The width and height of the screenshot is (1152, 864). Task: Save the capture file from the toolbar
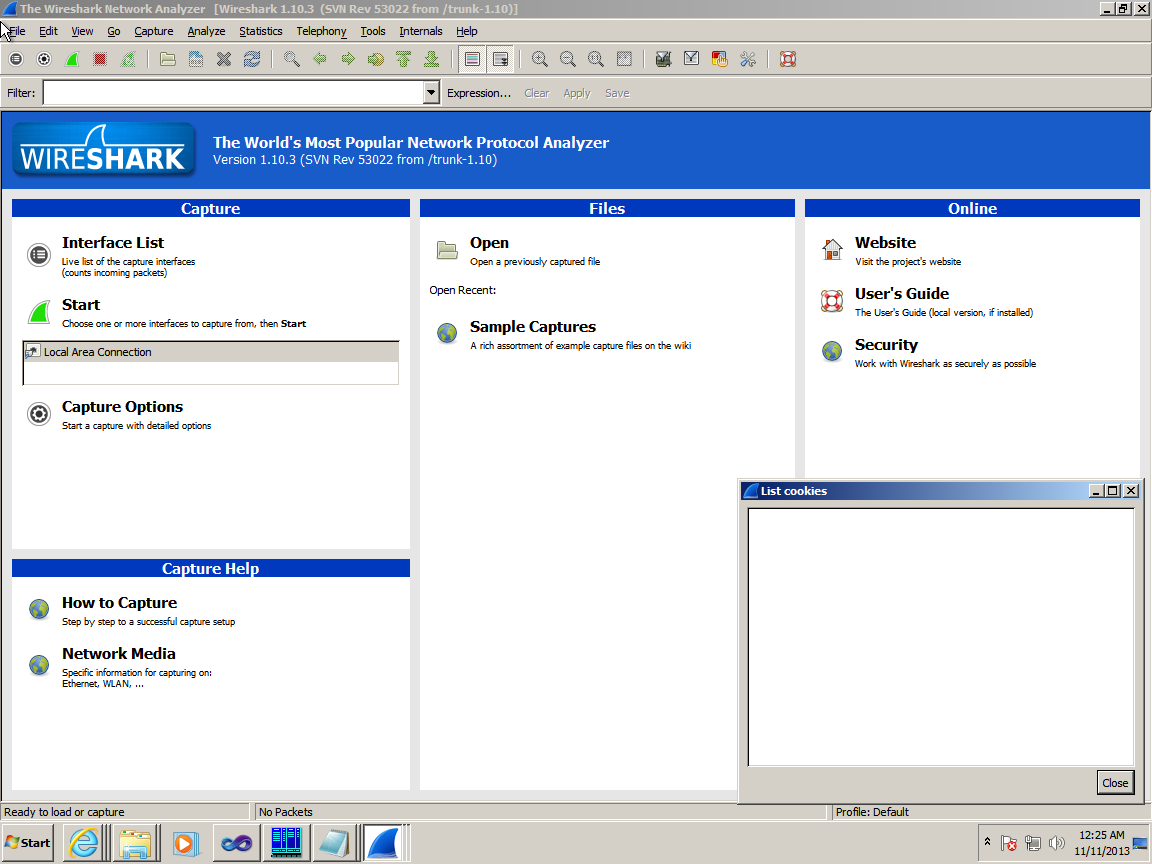coord(195,60)
